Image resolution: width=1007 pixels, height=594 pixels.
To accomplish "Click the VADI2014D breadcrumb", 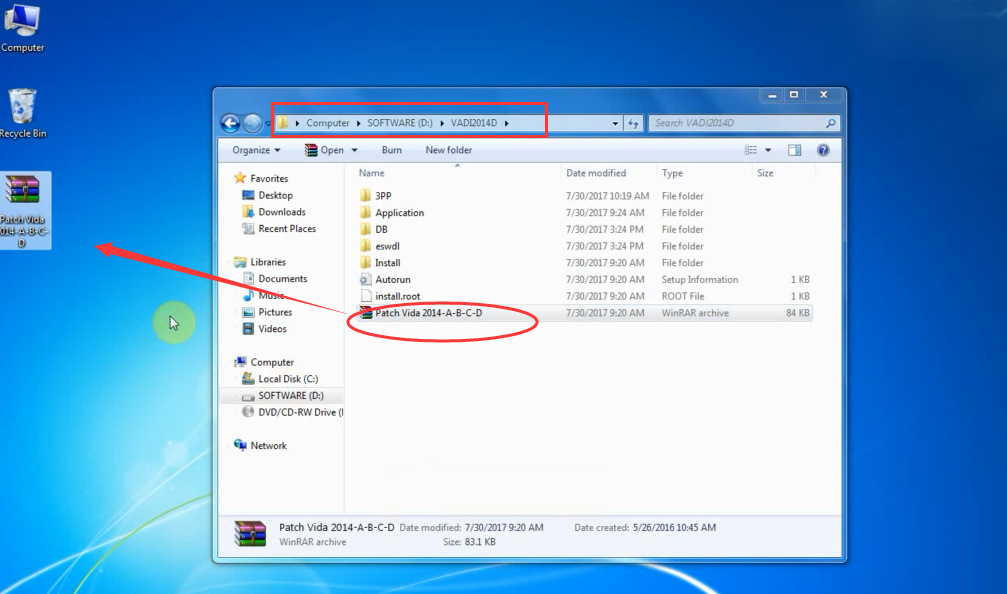I will tap(473, 123).
